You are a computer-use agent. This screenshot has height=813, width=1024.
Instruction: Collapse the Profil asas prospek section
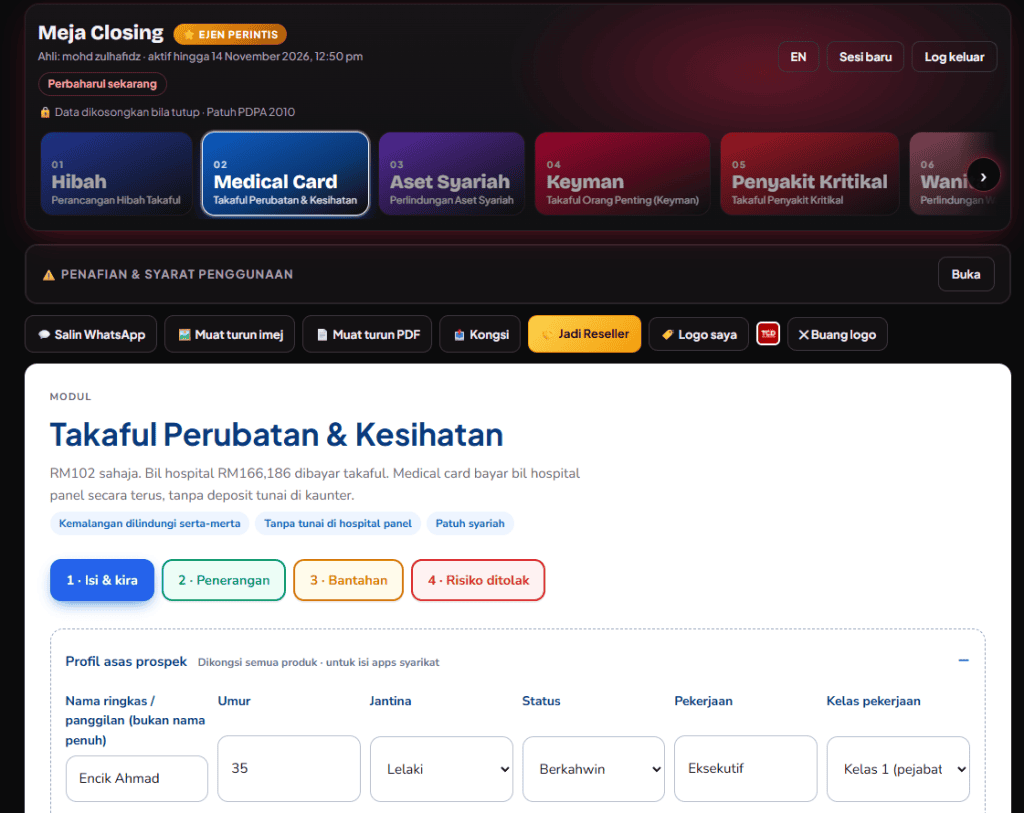(963, 661)
